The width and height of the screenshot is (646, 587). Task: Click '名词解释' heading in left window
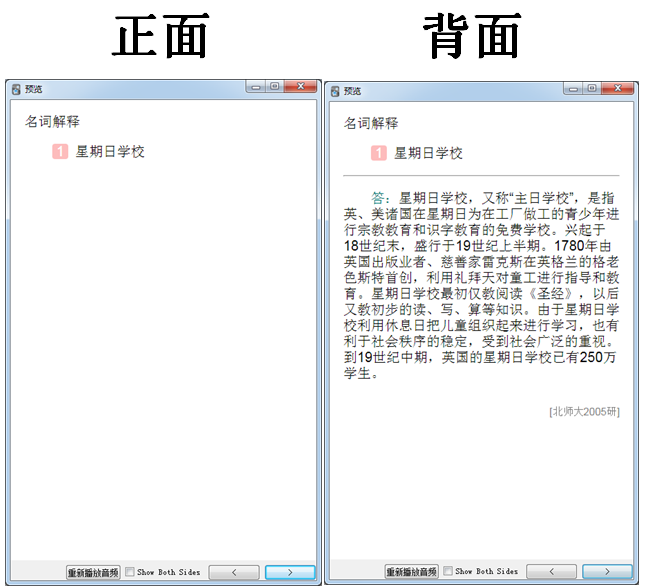(52, 122)
